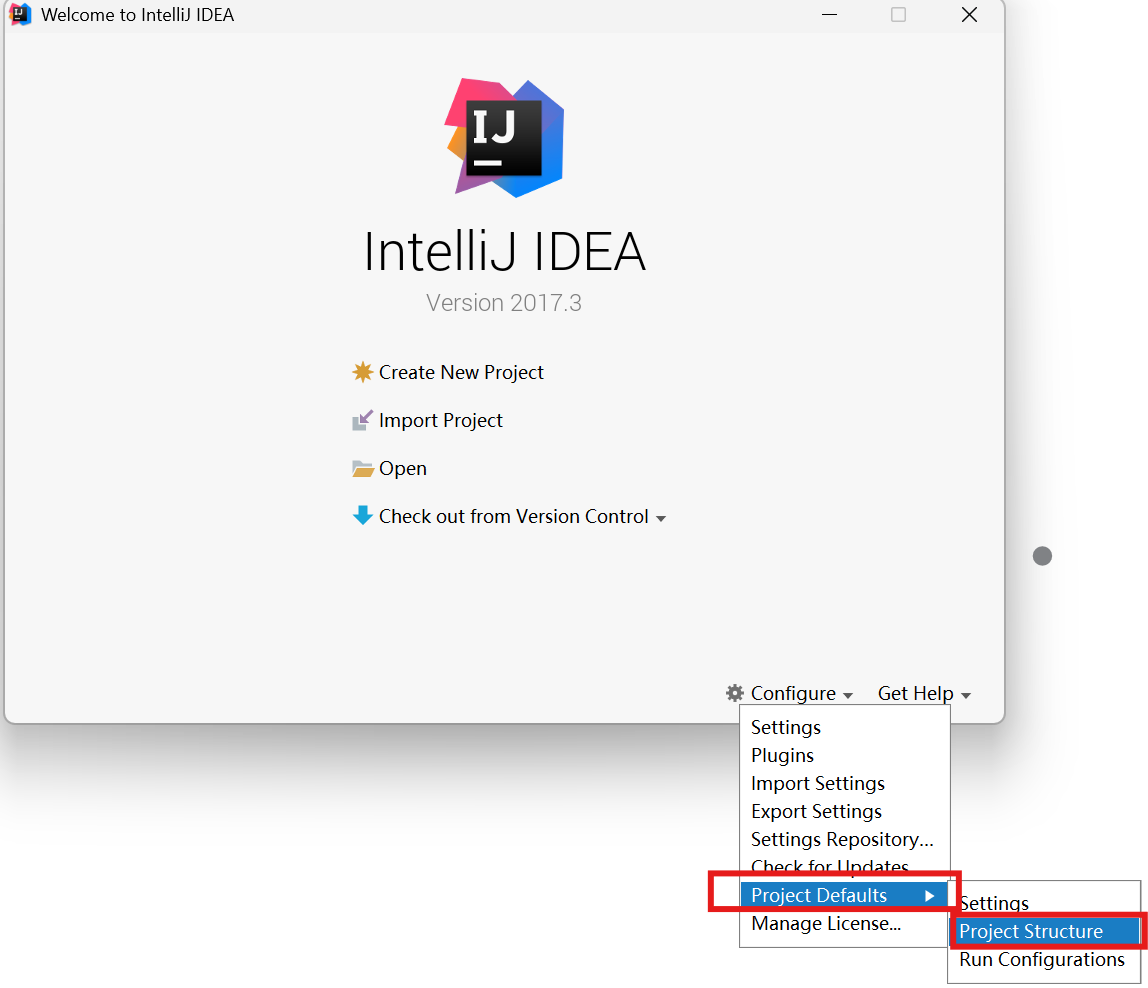
Task: Click the Open folder icon
Action: [362, 469]
